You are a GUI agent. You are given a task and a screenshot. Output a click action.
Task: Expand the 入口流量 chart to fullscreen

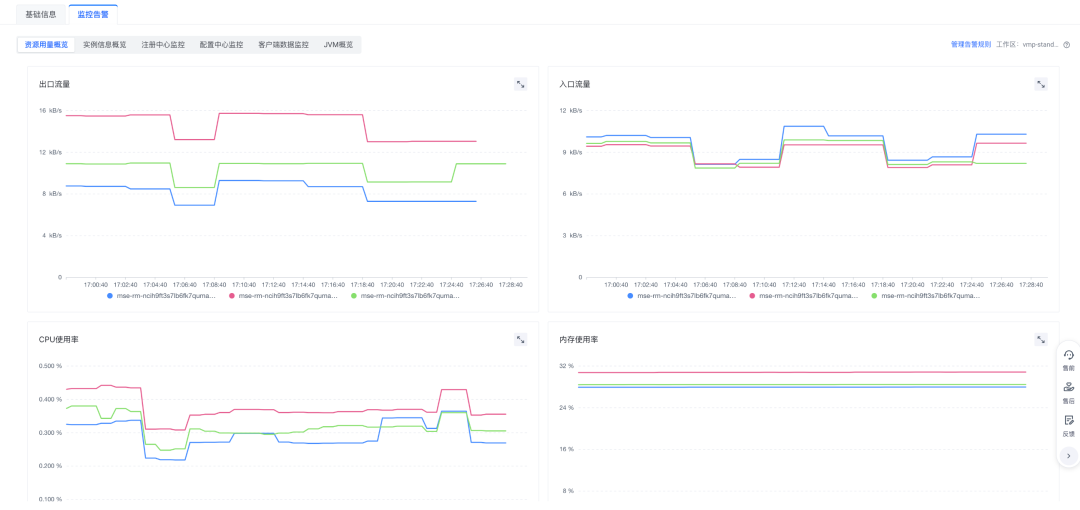click(x=1041, y=84)
